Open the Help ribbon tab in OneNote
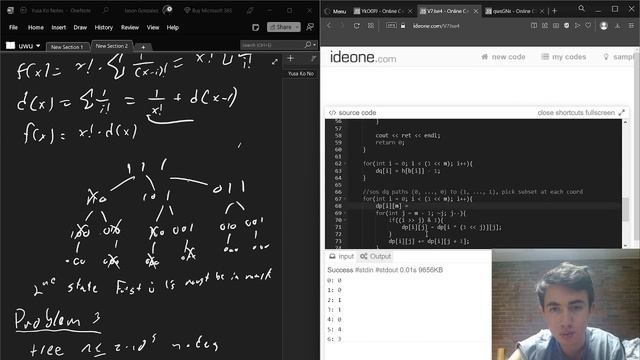The width and height of the screenshot is (640, 360). click(x=173, y=27)
